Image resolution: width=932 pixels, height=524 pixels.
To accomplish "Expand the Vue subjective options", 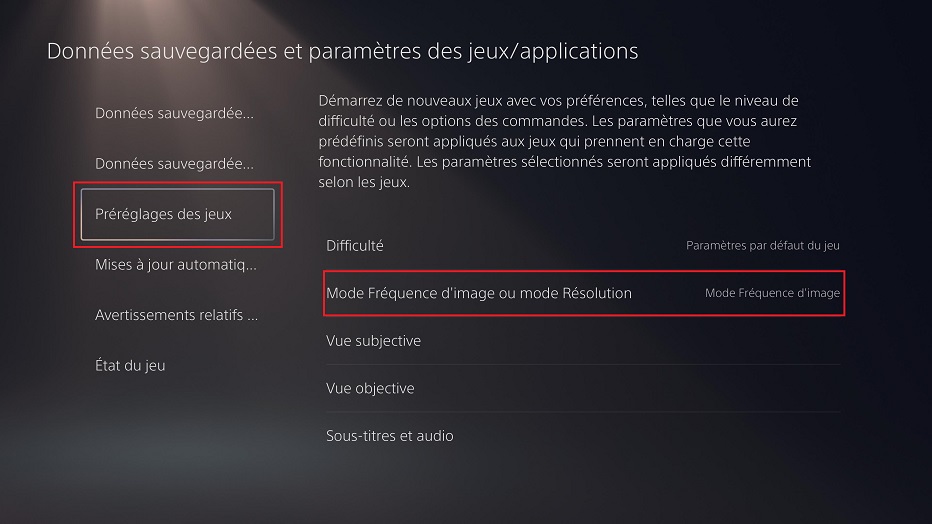I will (582, 340).
